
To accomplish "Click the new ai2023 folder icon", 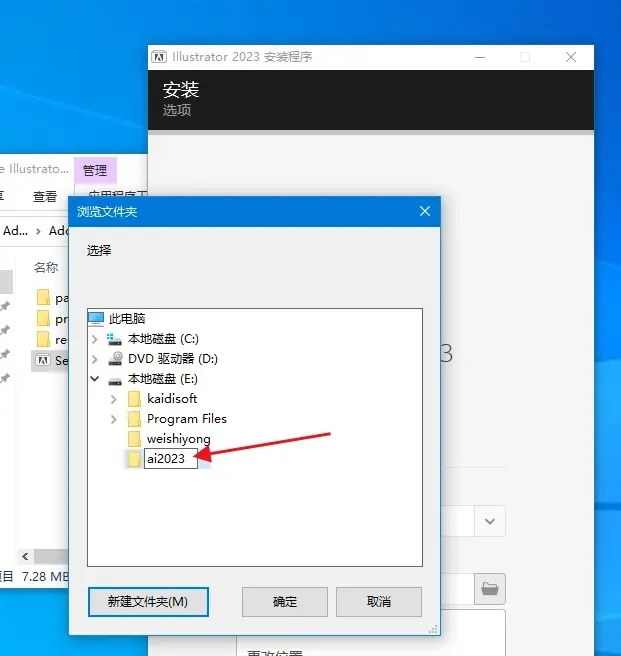I will 134,459.
